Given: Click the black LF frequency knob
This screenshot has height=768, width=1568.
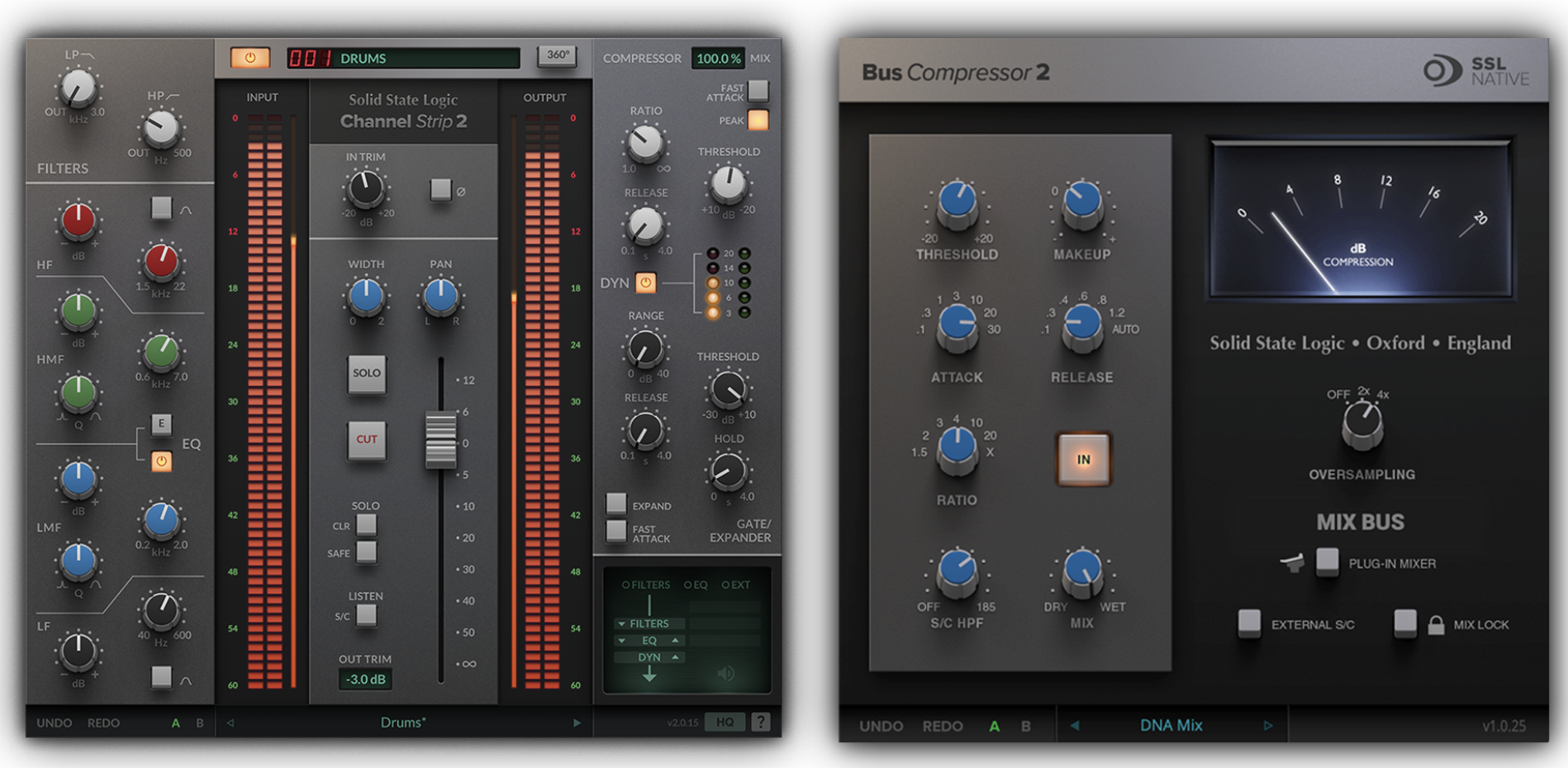Looking at the screenshot, I should [161, 611].
